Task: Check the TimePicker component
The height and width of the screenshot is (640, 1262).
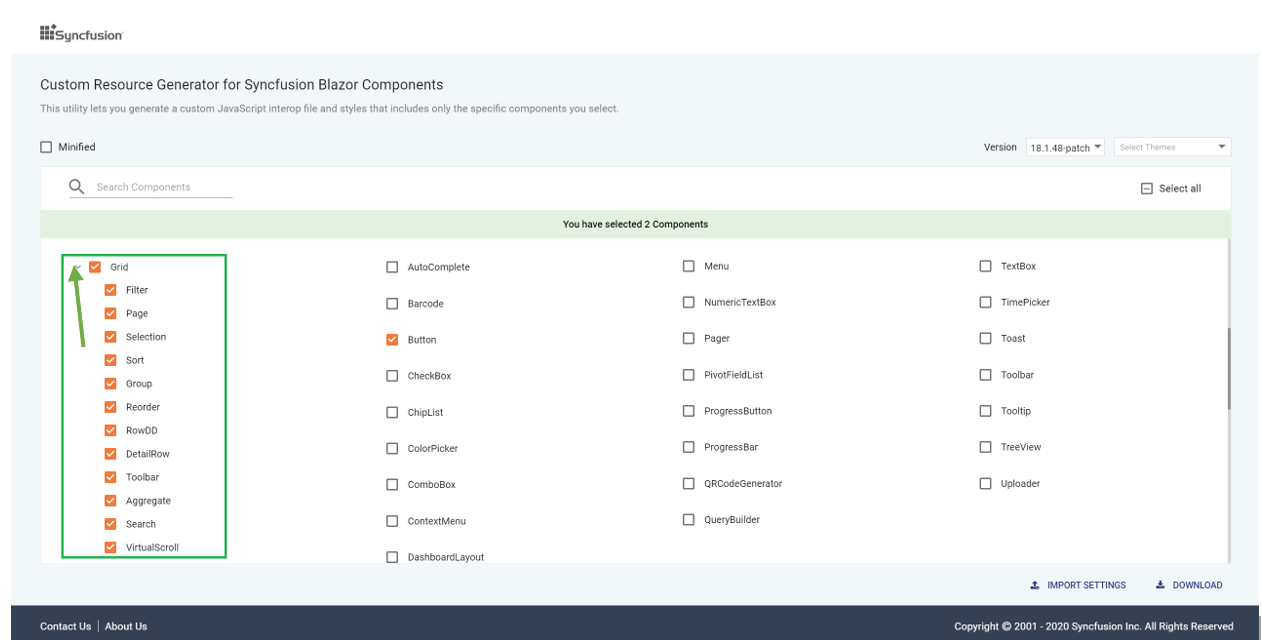Action: [x=986, y=302]
